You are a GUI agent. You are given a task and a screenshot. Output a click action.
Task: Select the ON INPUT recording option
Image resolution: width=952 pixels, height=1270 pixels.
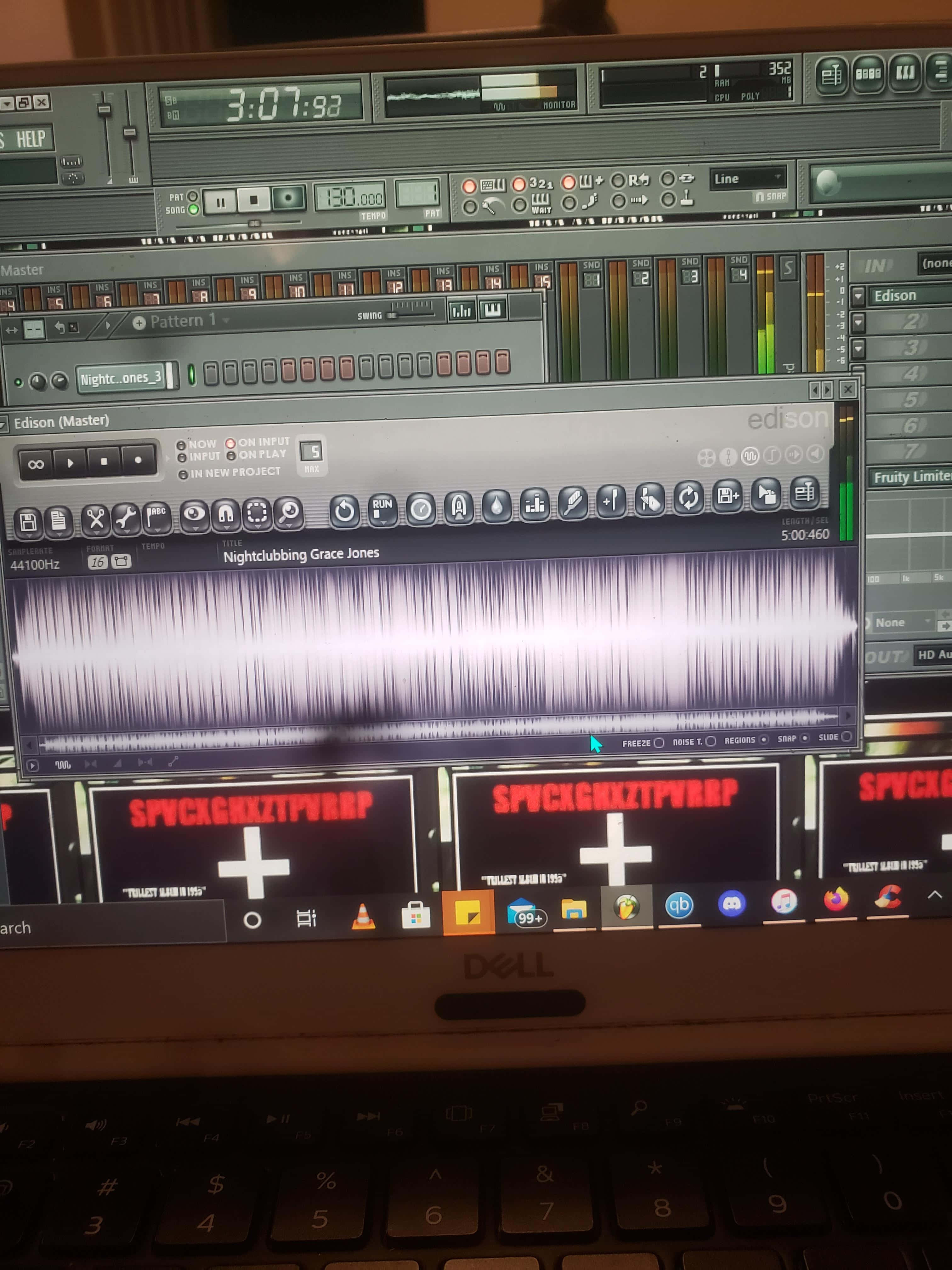tap(231, 443)
